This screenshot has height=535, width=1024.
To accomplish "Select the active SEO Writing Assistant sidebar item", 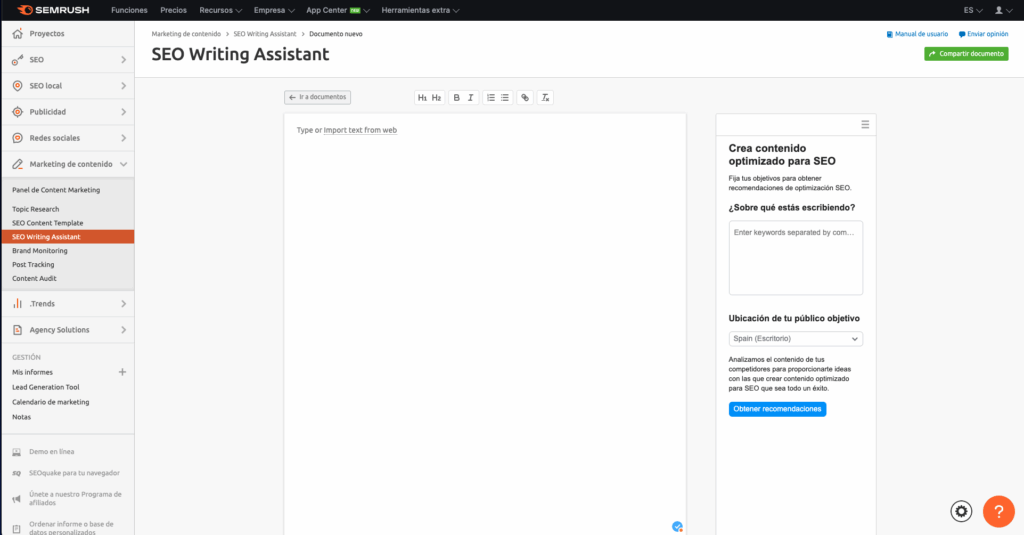I will [x=68, y=236].
